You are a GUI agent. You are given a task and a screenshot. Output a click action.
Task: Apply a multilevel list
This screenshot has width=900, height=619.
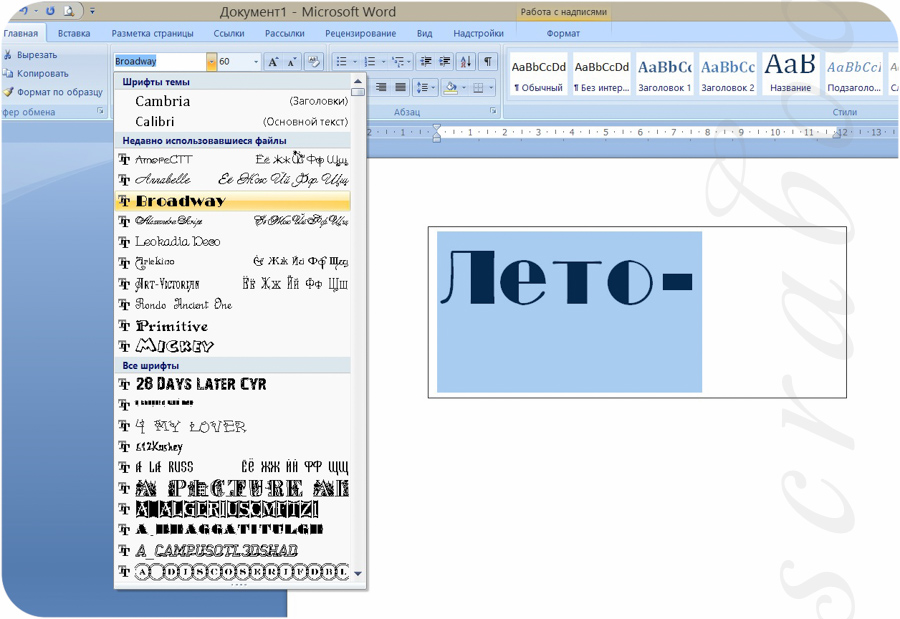point(398,61)
